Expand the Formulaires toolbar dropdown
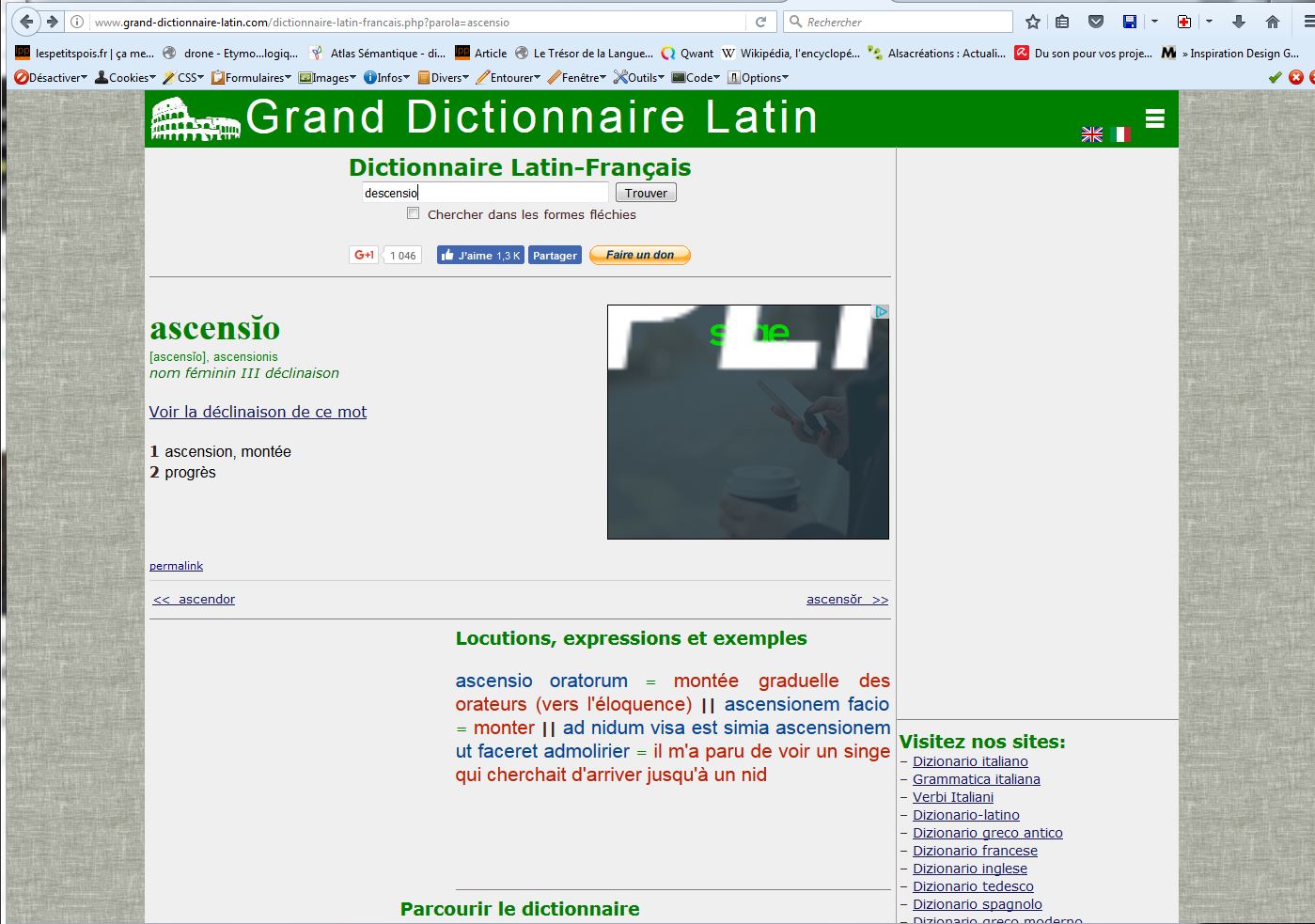Image resolution: width=1315 pixels, height=924 pixels. pyautogui.click(x=251, y=78)
